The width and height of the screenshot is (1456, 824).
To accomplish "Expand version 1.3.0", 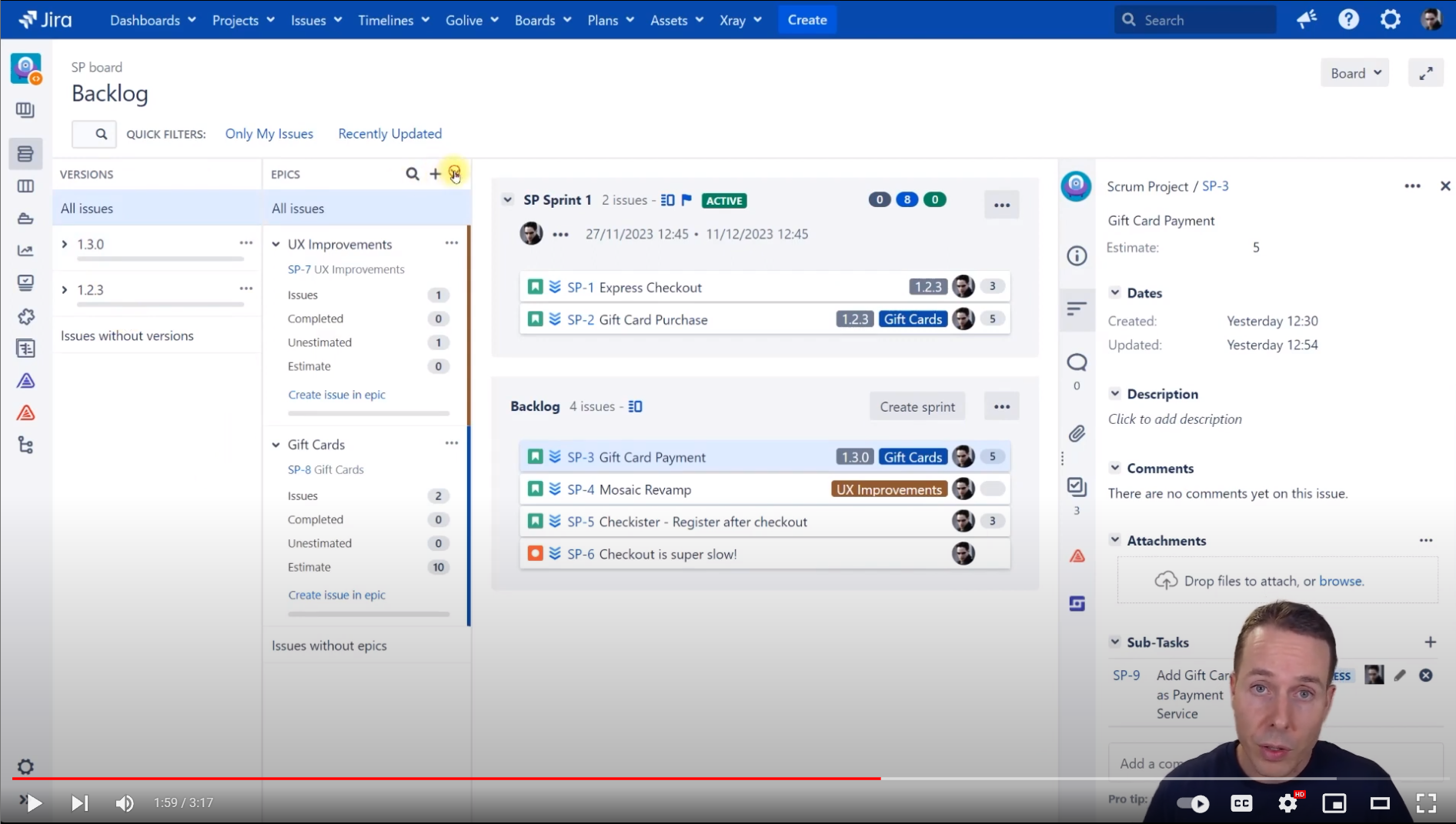I will (x=65, y=244).
